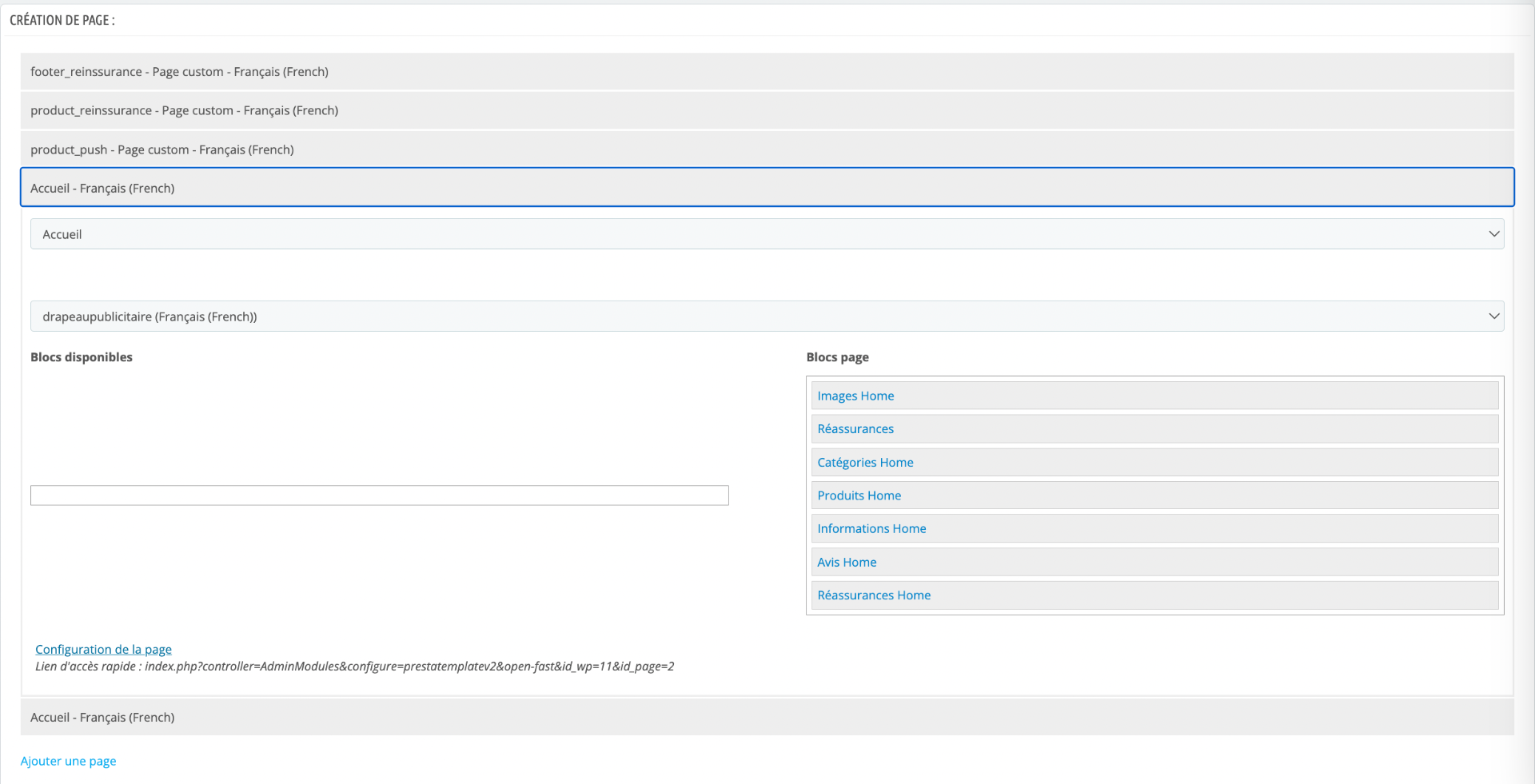Open the Accueil page type dropdown

pyautogui.click(x=767, y=234)
